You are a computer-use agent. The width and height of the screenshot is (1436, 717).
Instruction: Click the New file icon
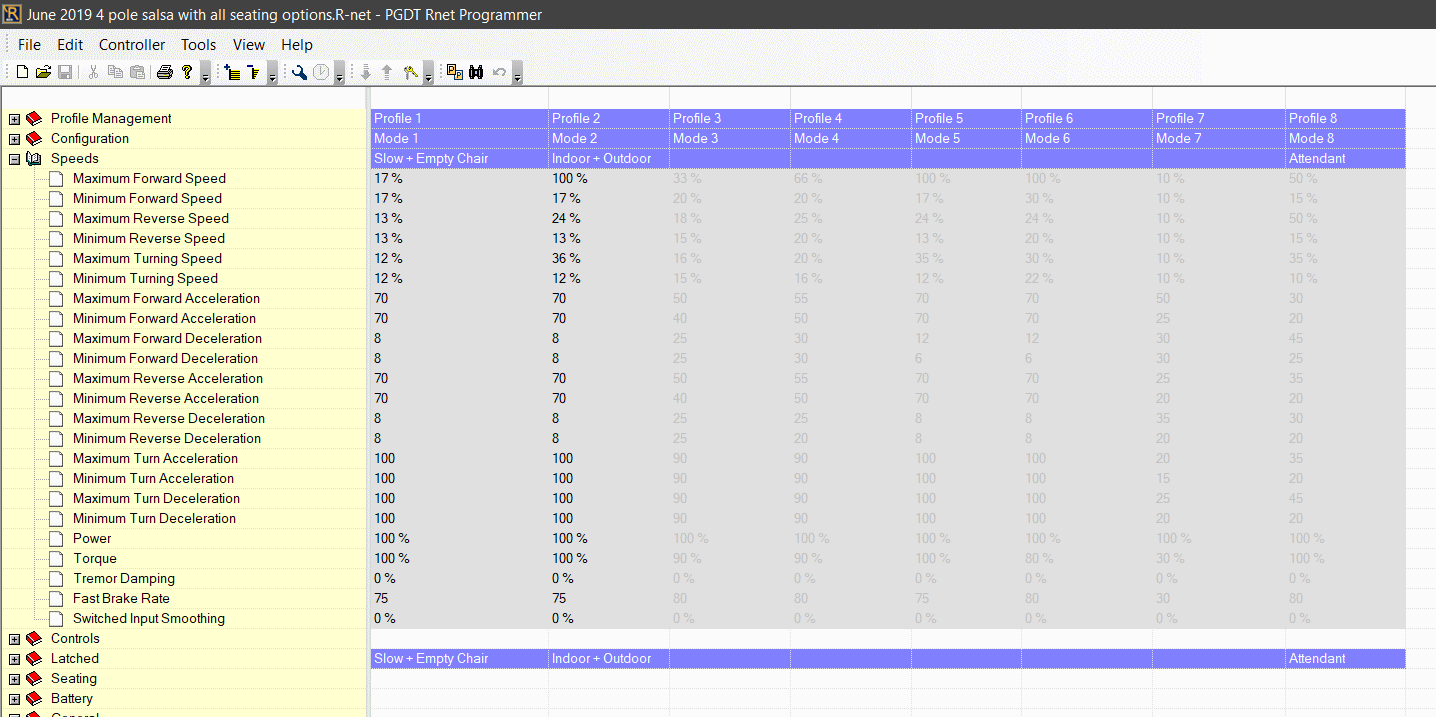coord(22,72)
